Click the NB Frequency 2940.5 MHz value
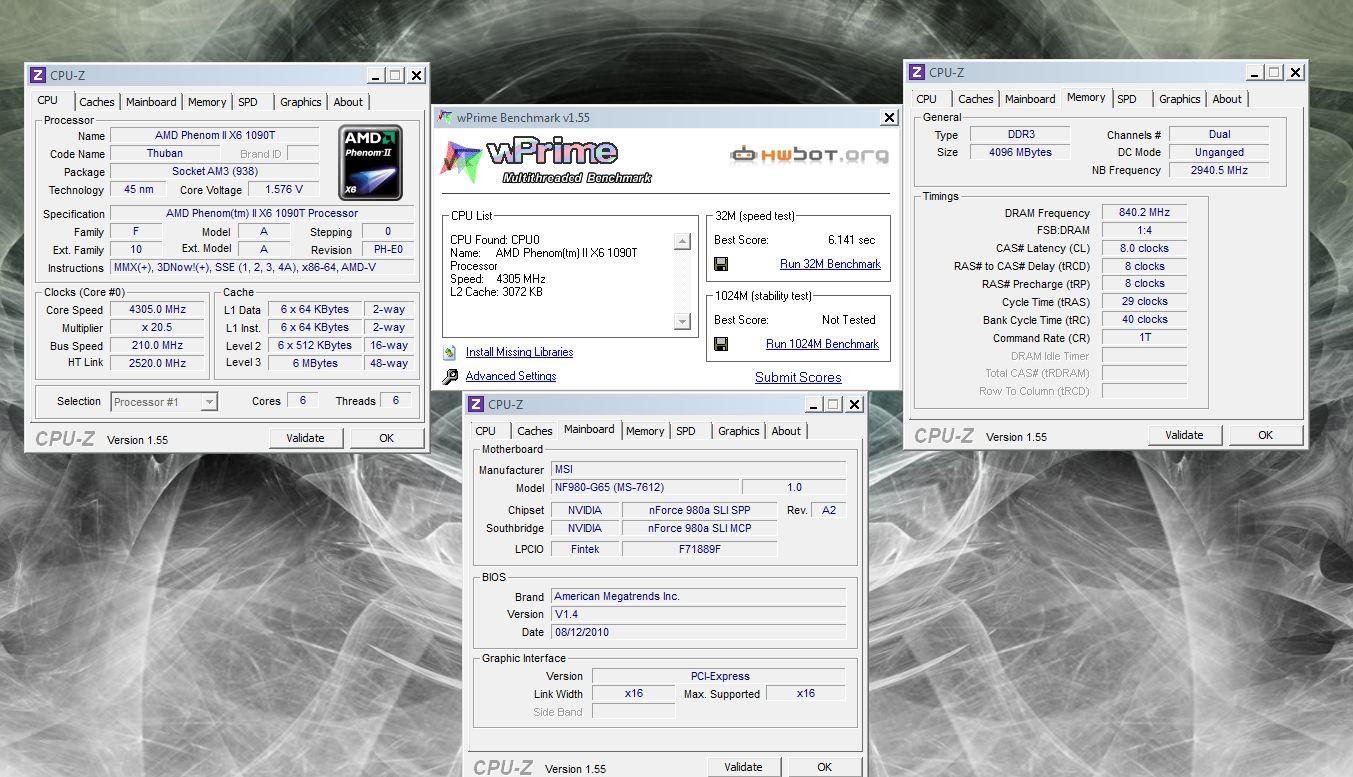1353x777 pixels. click(1220, 170)
